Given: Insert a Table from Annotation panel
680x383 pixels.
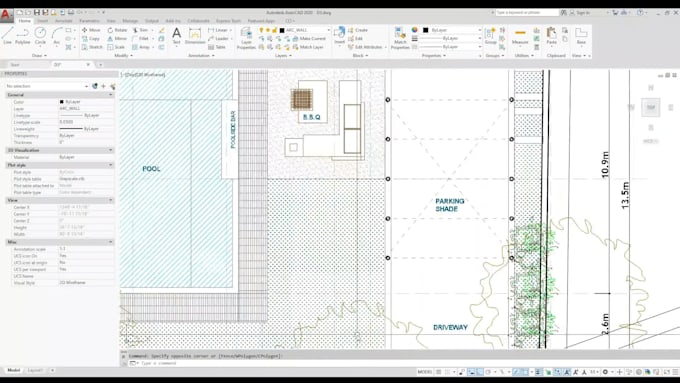Looking at the screenshot, I should click(x=217, y=47).
